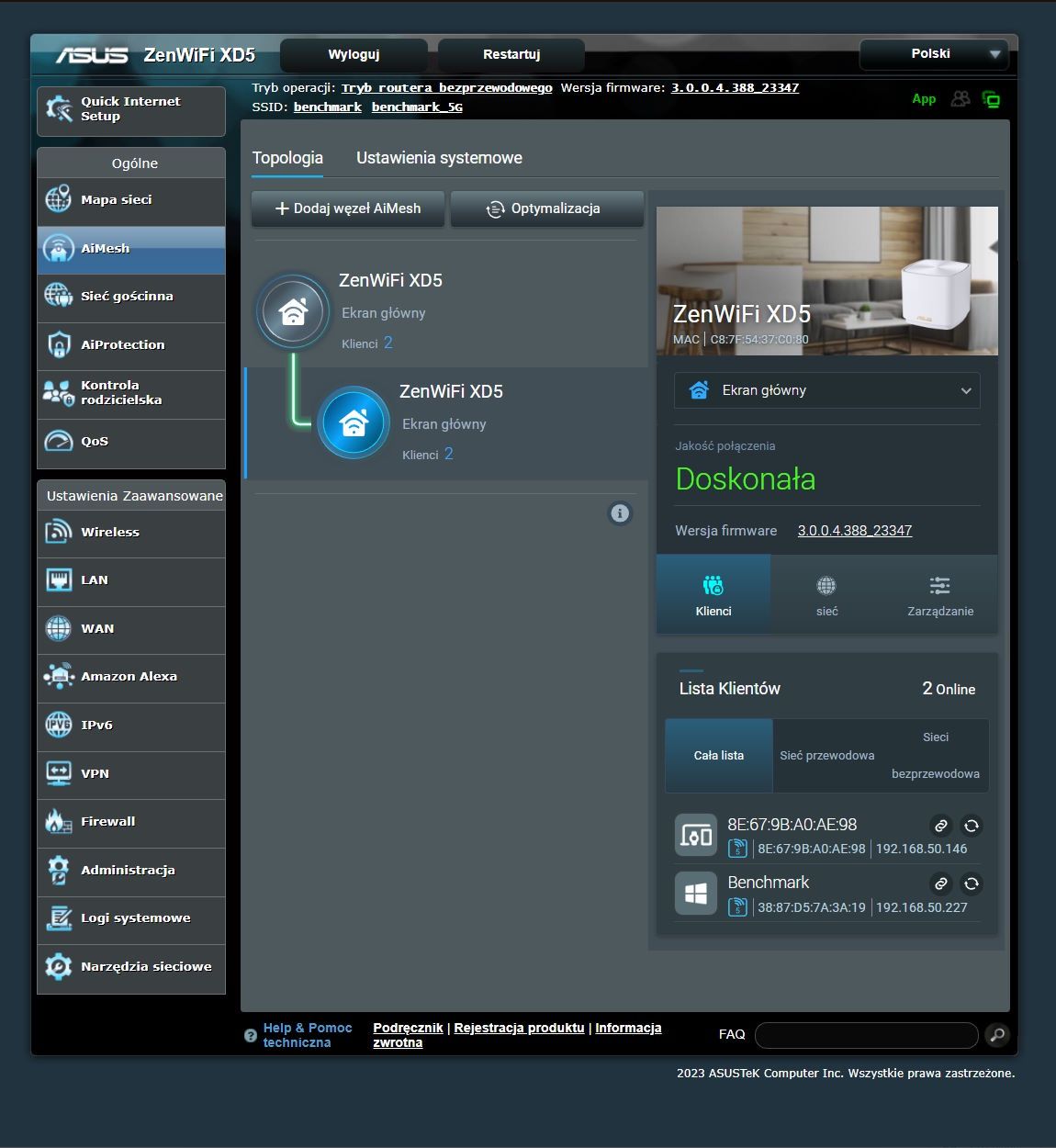This screenshot has width=1056, height=1148.
Task: Click the FAQ search magnifier button
Action: coord(997,1035)
